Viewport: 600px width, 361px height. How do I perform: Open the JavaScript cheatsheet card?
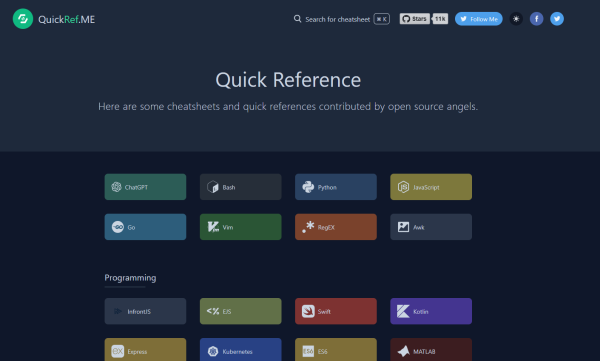pos(431,187)
